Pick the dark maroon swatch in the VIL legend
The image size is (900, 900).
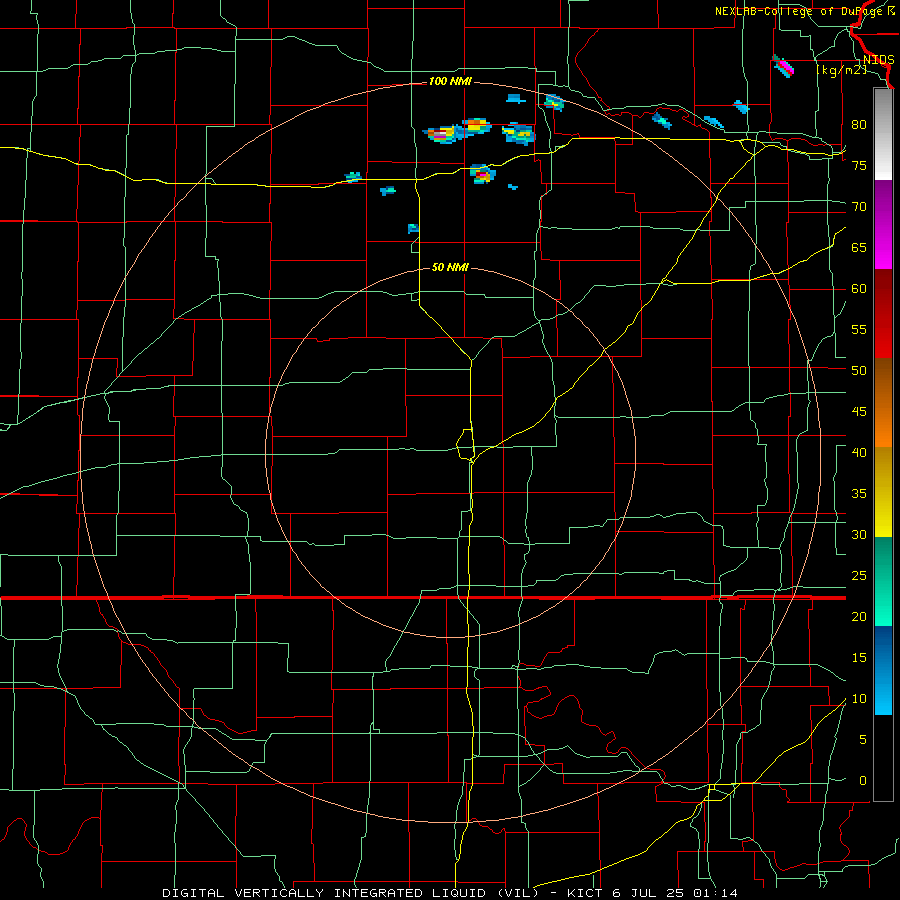click(883, 291)
